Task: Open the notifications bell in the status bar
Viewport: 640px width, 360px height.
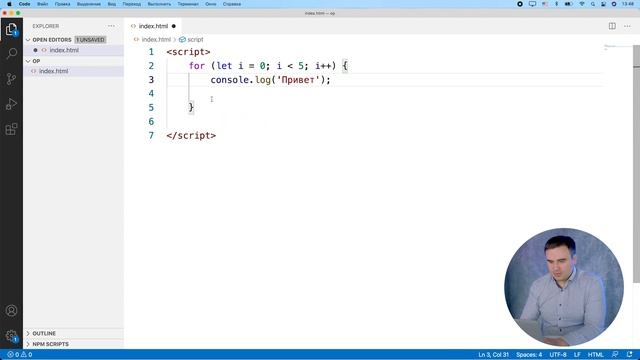Action: pos(629,354)
